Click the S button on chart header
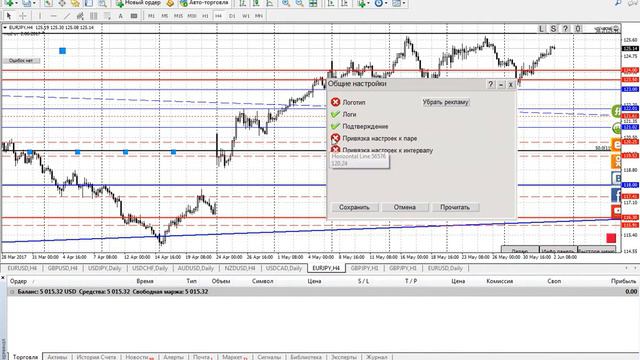 pyautogui.click(x=553, y=29)
